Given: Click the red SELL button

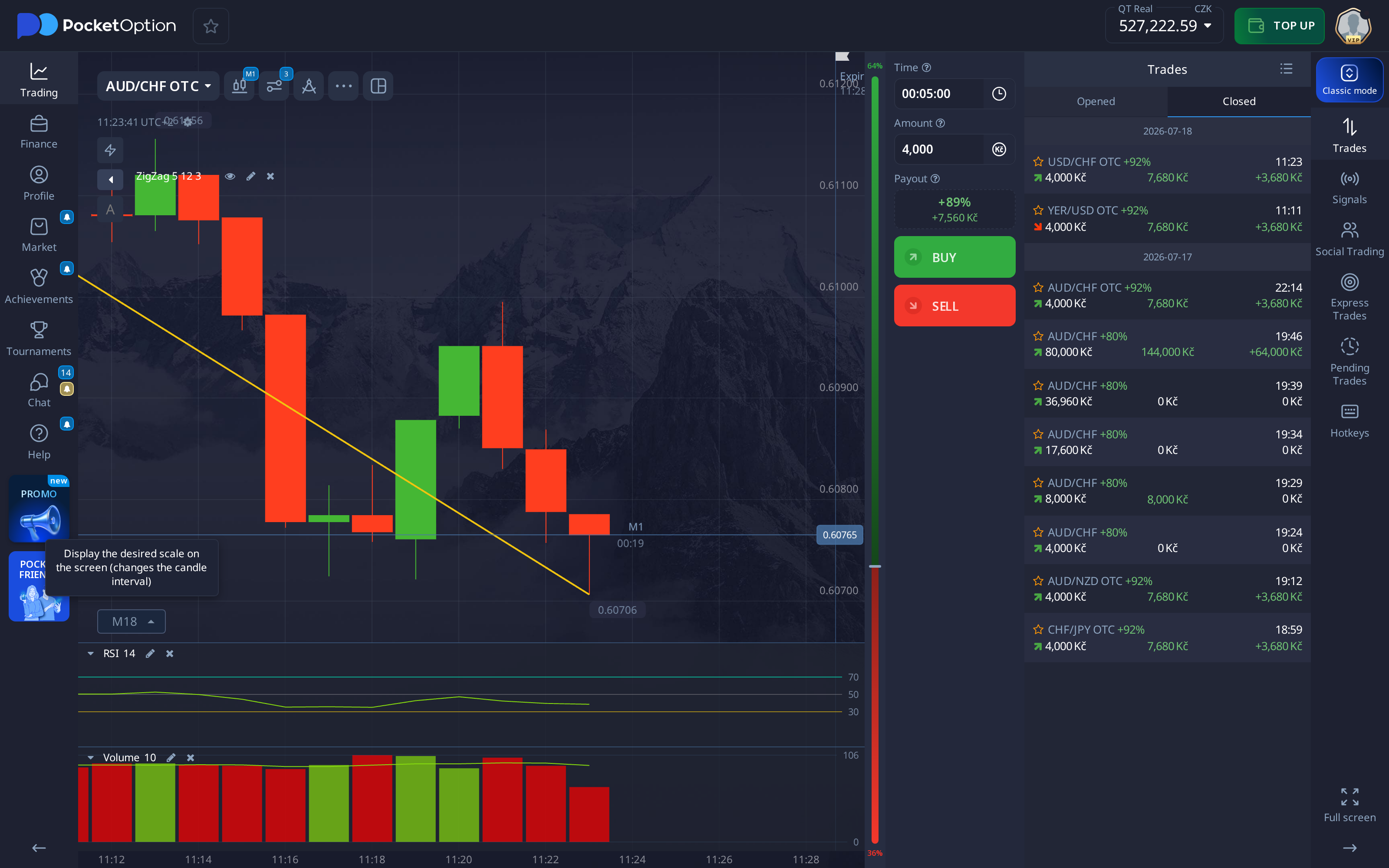Looking at the screenshot, I should [x=955, y=306].
